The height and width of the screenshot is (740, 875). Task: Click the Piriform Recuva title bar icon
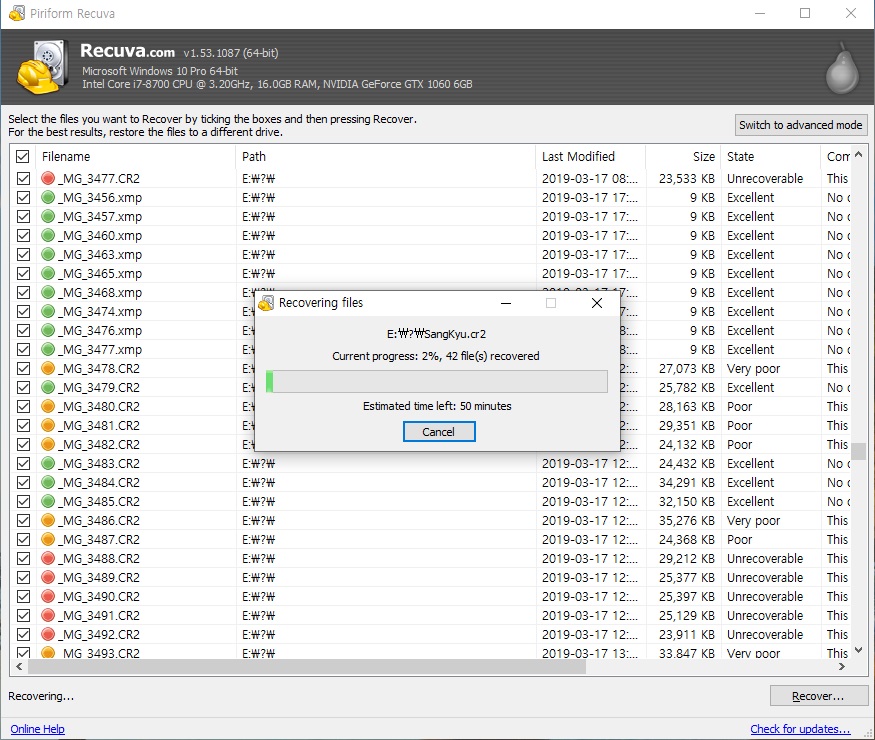(x=17, y=13)
